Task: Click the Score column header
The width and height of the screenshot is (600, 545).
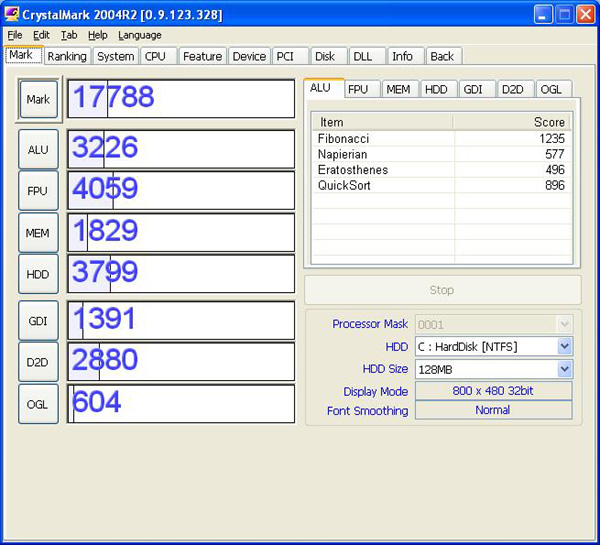Action: (x=512, y=121)
